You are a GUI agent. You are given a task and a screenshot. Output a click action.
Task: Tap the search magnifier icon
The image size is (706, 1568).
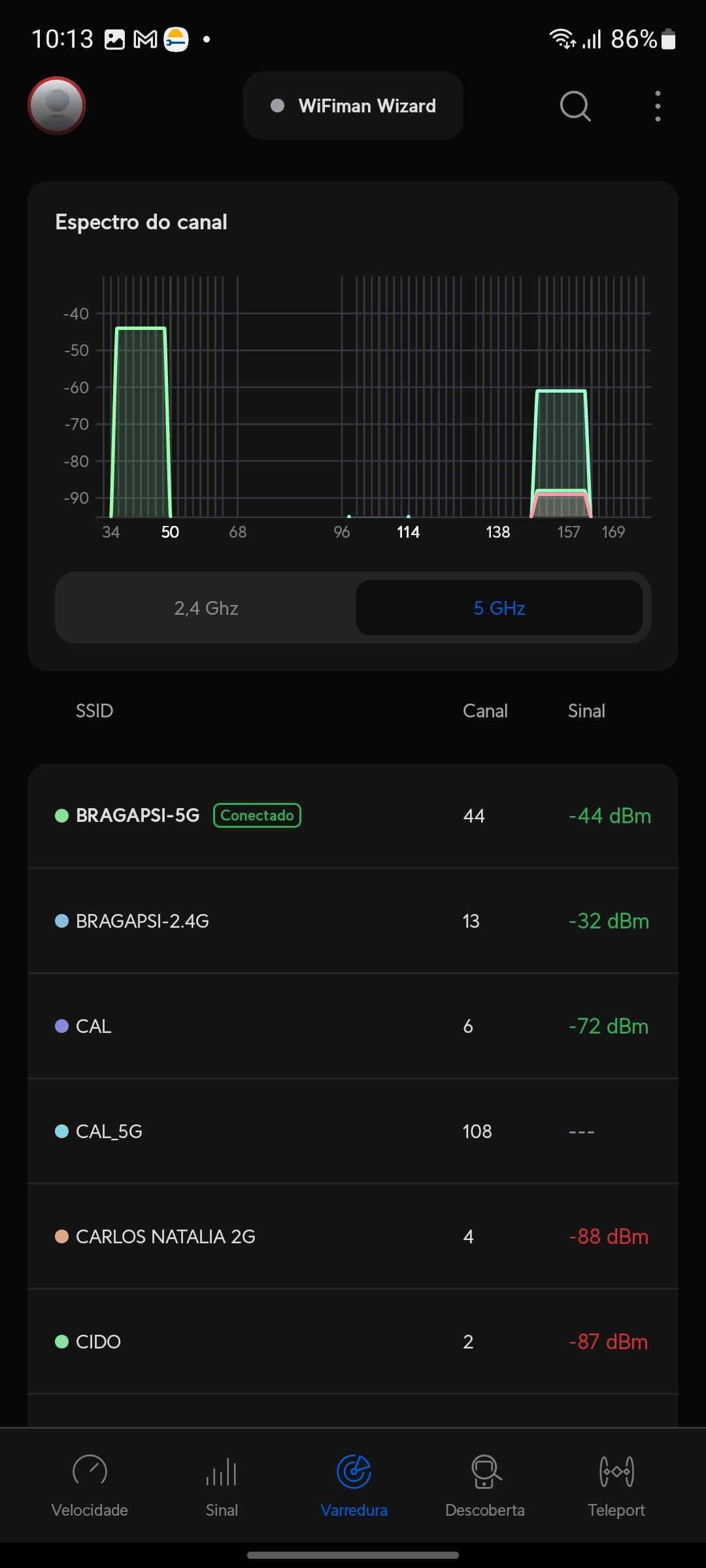coord(575,106)
